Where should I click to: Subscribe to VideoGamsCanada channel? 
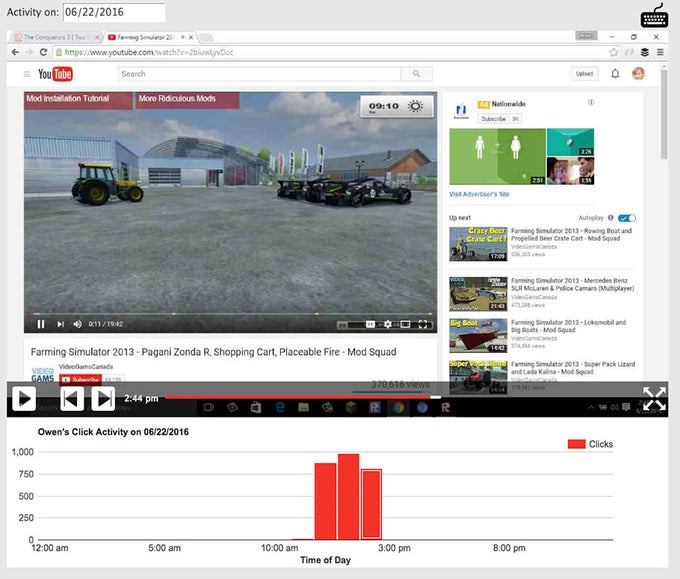pos(81,379)
